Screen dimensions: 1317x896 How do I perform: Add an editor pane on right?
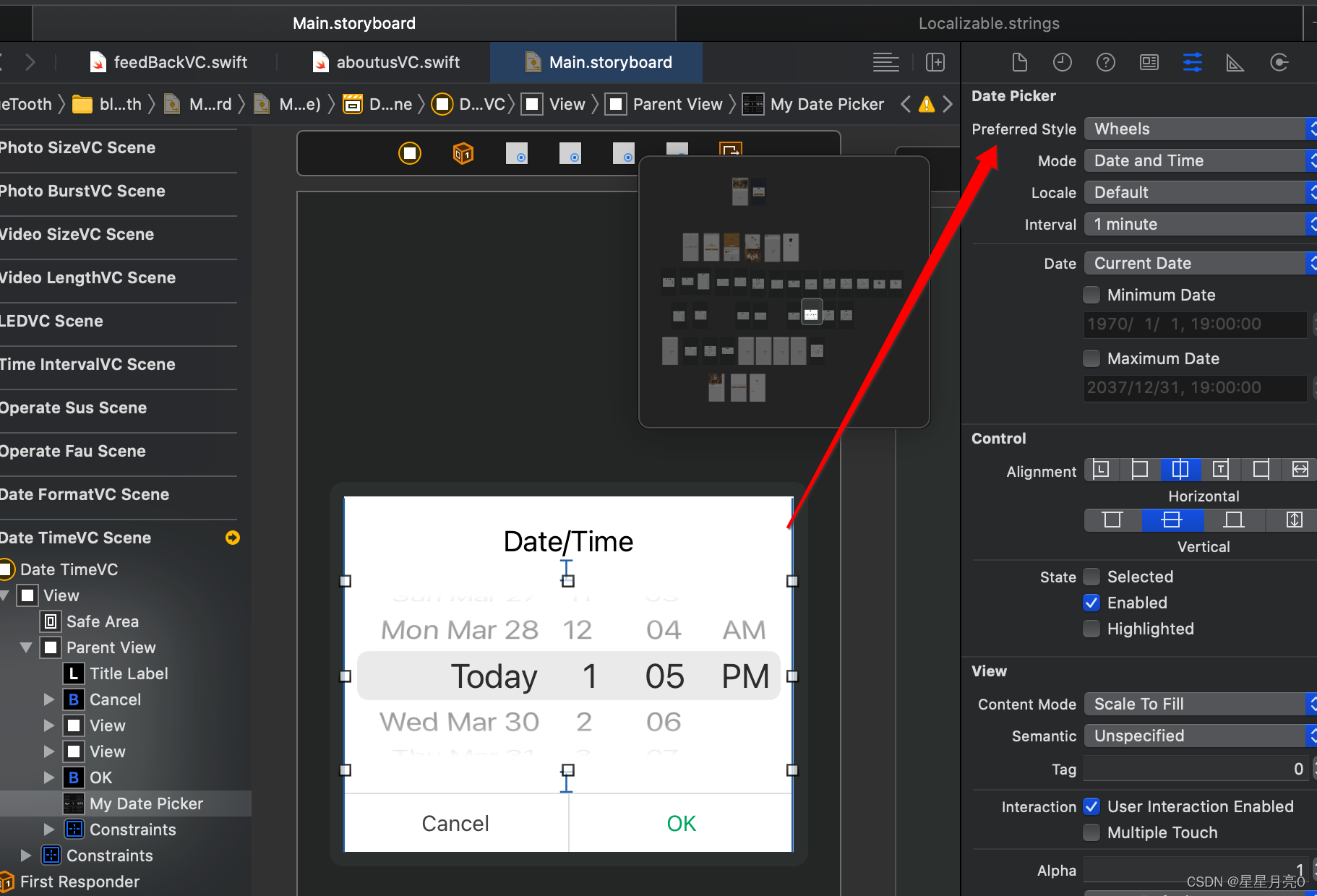[x=935, y=63]
